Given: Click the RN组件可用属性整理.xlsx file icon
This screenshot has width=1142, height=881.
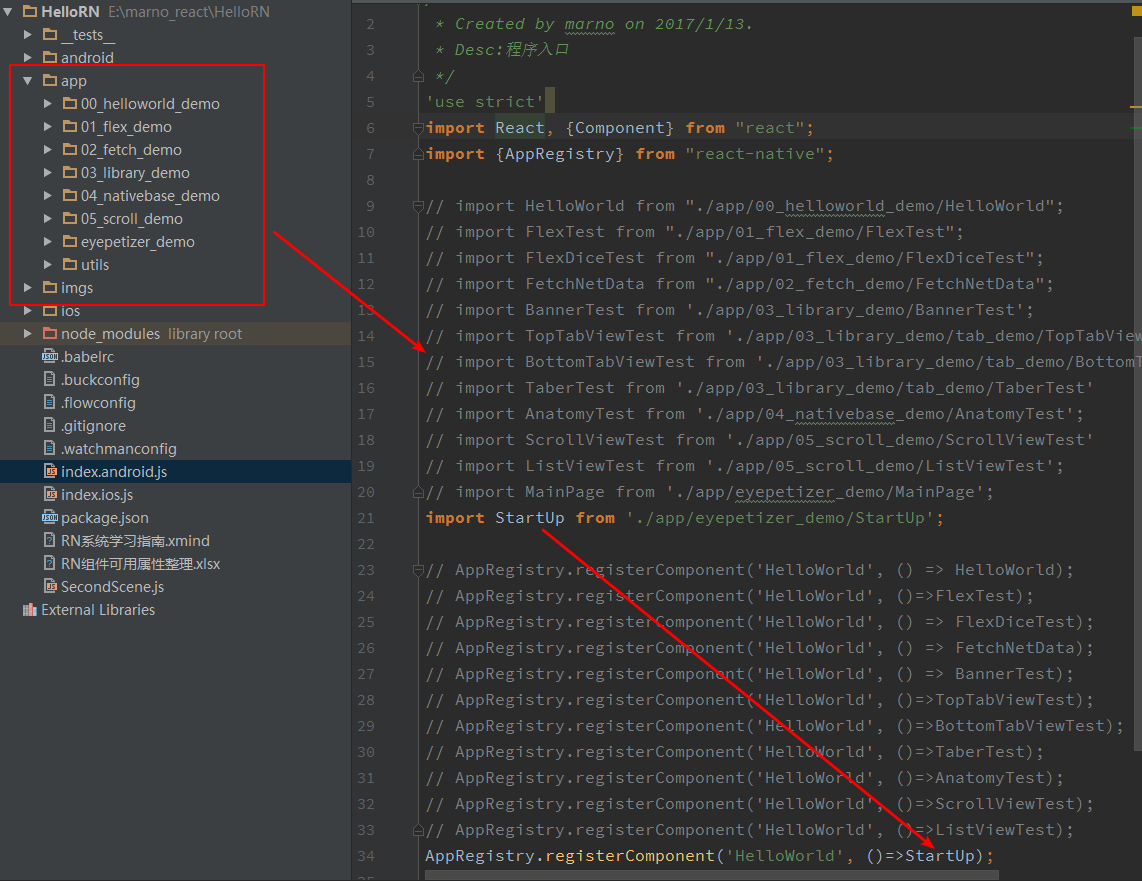Looking at the screenshot, I should (50, 563).
